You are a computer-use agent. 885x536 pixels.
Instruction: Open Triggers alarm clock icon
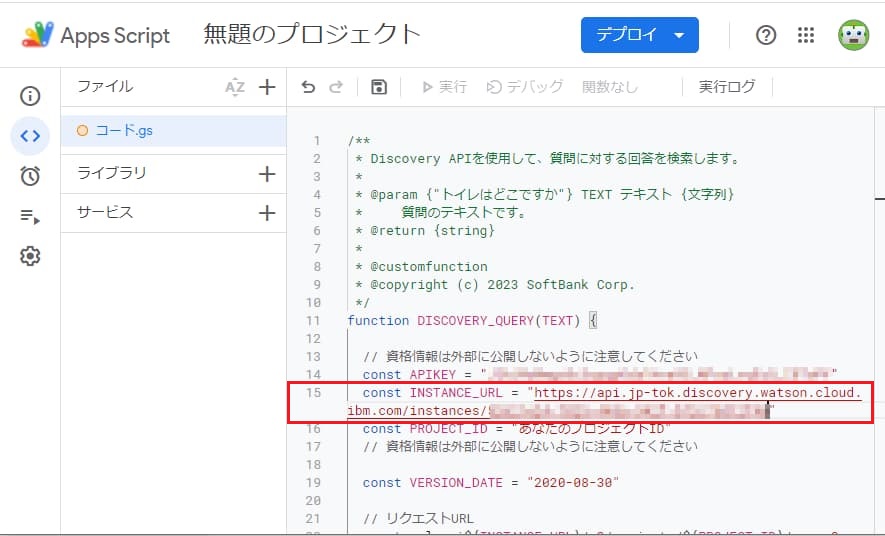point(30,176)
